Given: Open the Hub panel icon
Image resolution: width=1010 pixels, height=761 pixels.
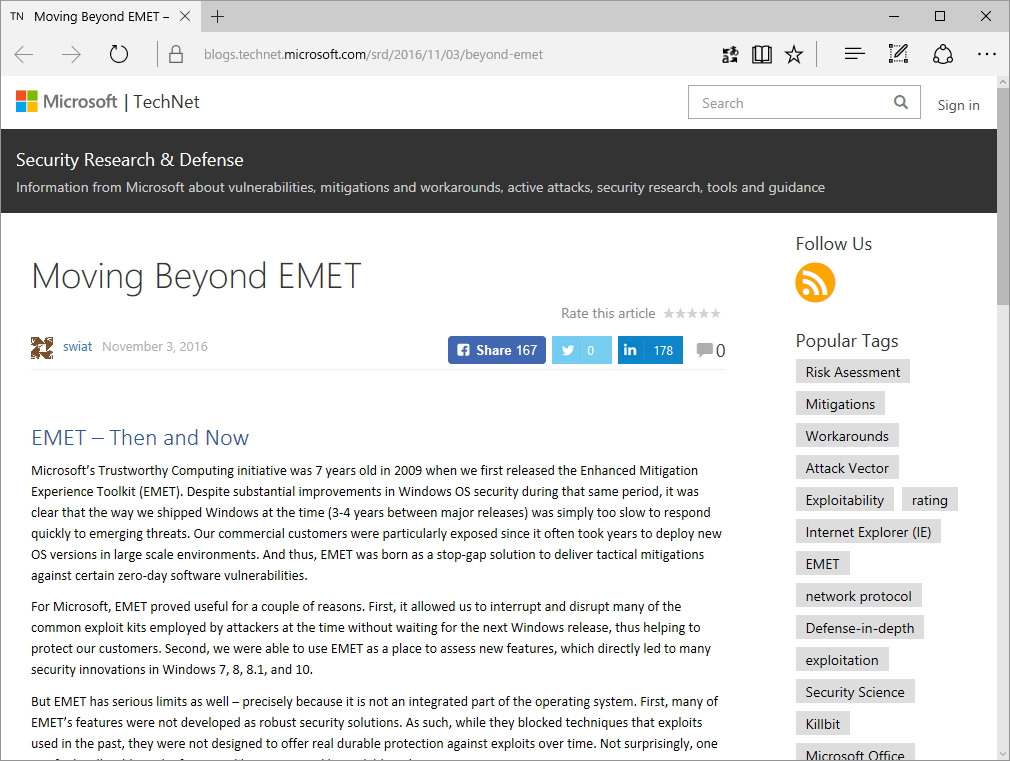Looking at the screenshot, I should click(854, 54).
